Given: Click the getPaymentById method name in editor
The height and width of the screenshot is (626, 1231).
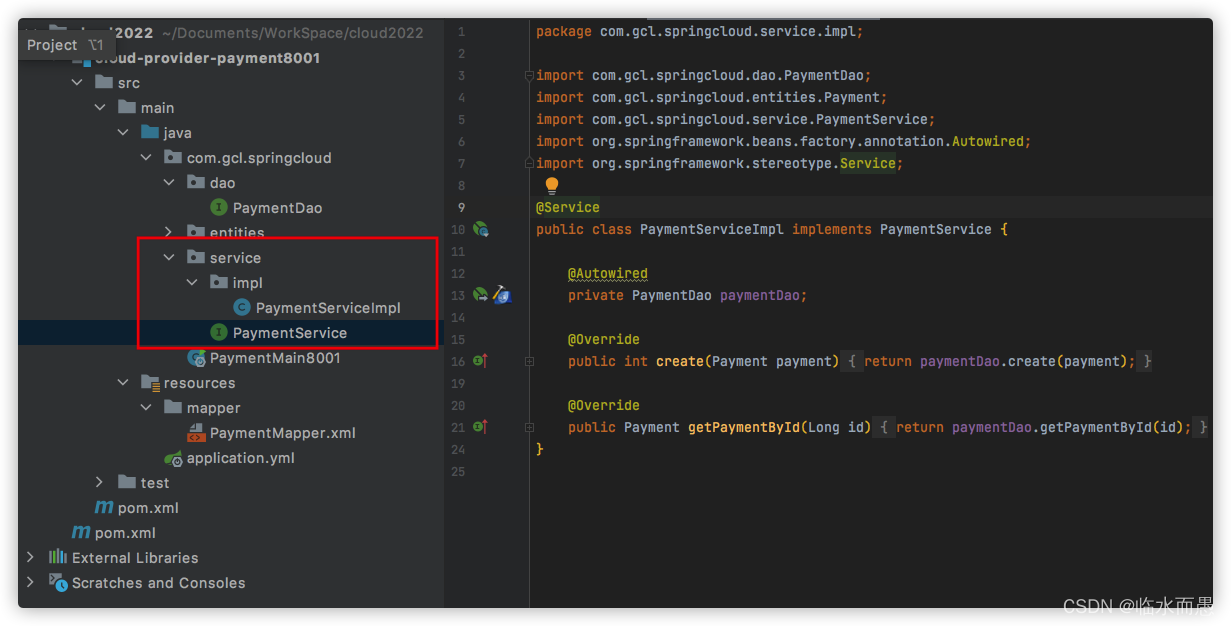Looking at the screenshot, I should (744, 427).
